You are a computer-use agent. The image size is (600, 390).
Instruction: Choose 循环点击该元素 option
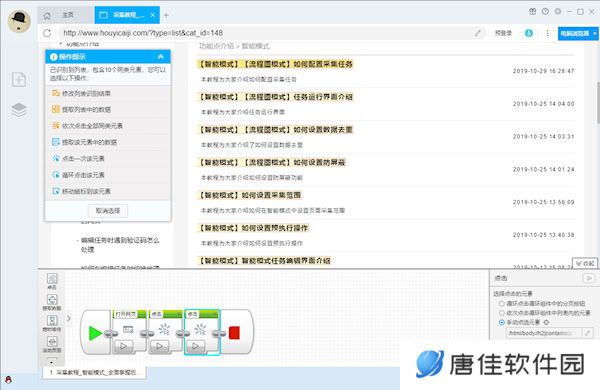(x=108, y=175)
